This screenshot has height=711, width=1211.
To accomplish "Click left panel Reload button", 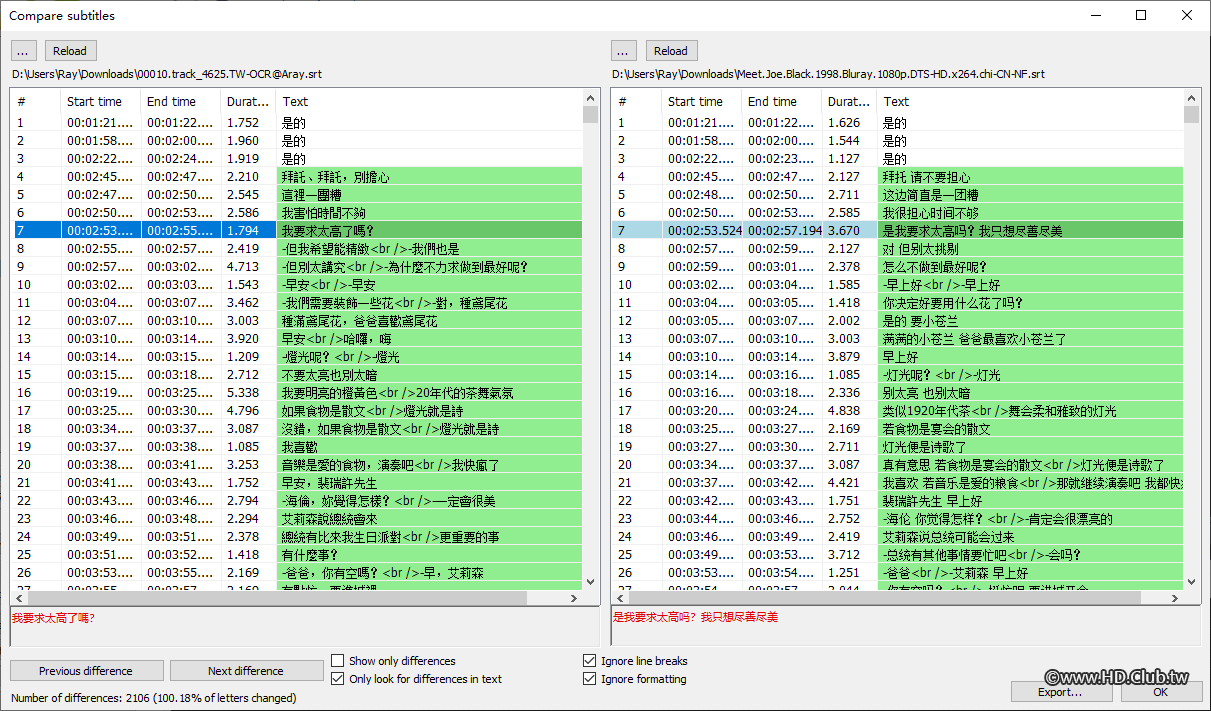I will pos(70,51).
